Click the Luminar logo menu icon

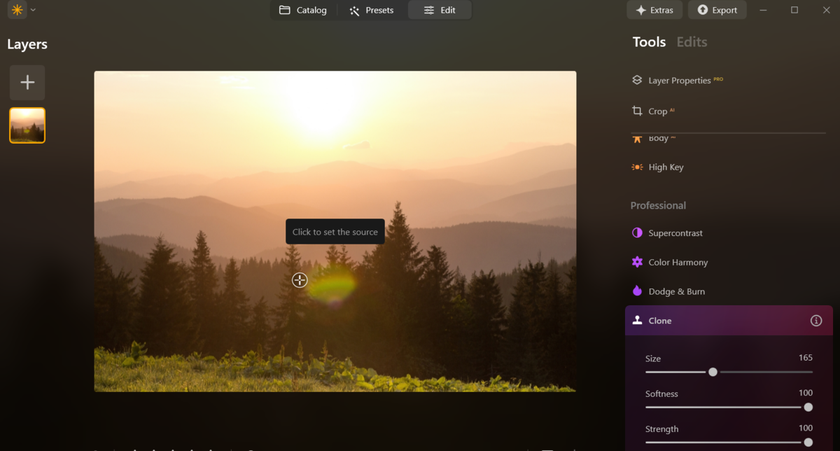pos(17,10)
